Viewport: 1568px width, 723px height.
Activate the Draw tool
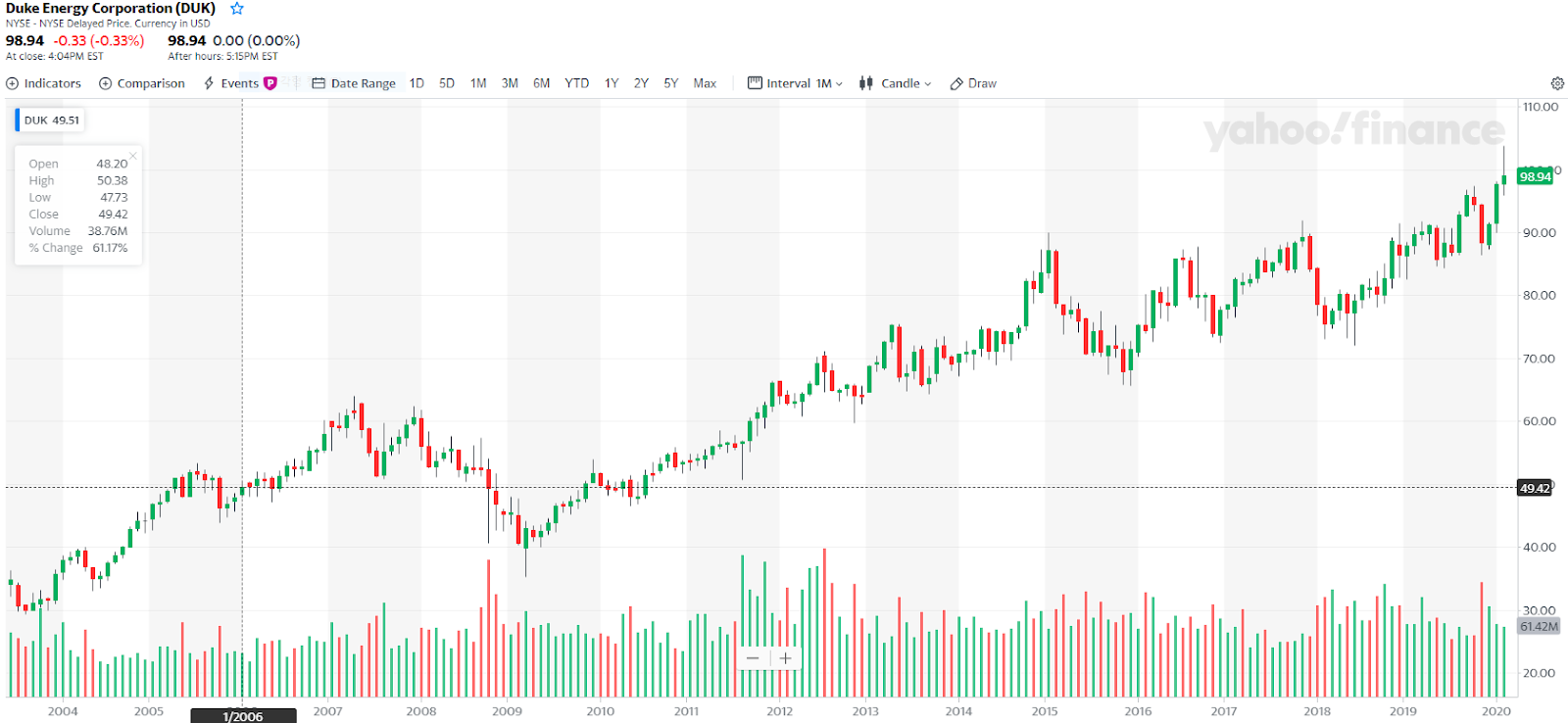tap(973, 83)
